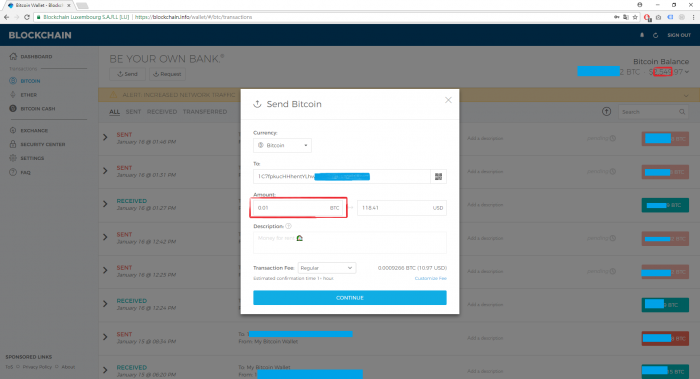Switch to the SENT transactions tab
Image resolution: width=700 pixels, height=379 pixels.
point(133,112)
